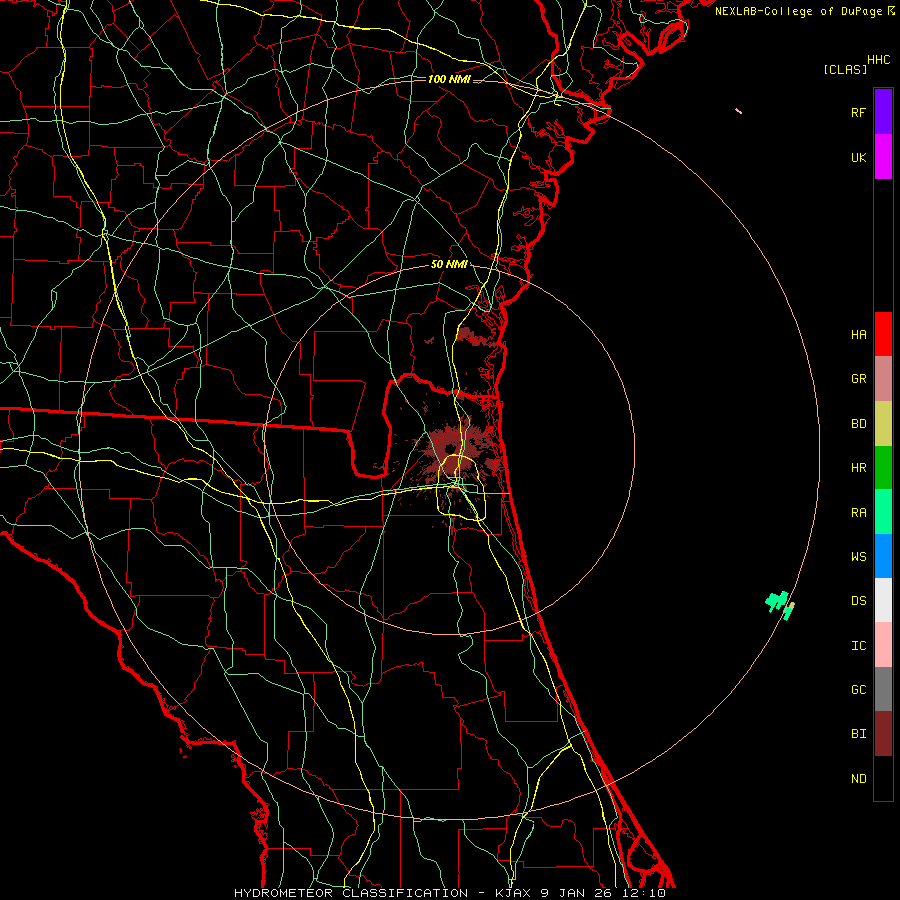Image resolution: width=900 pixels, height=900 pixels.
Task: Click the HR legend label
Action: (x=858, y=468)
